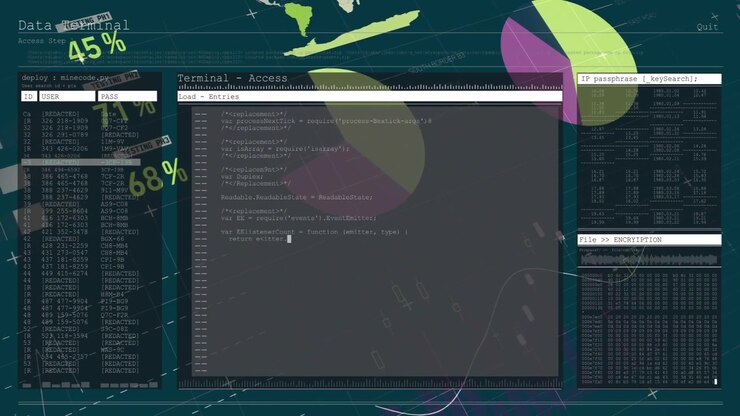The width and height of the screenshot is (740, 416).
Task: Click the Data Terminal title
Action: tap(74, 25)
